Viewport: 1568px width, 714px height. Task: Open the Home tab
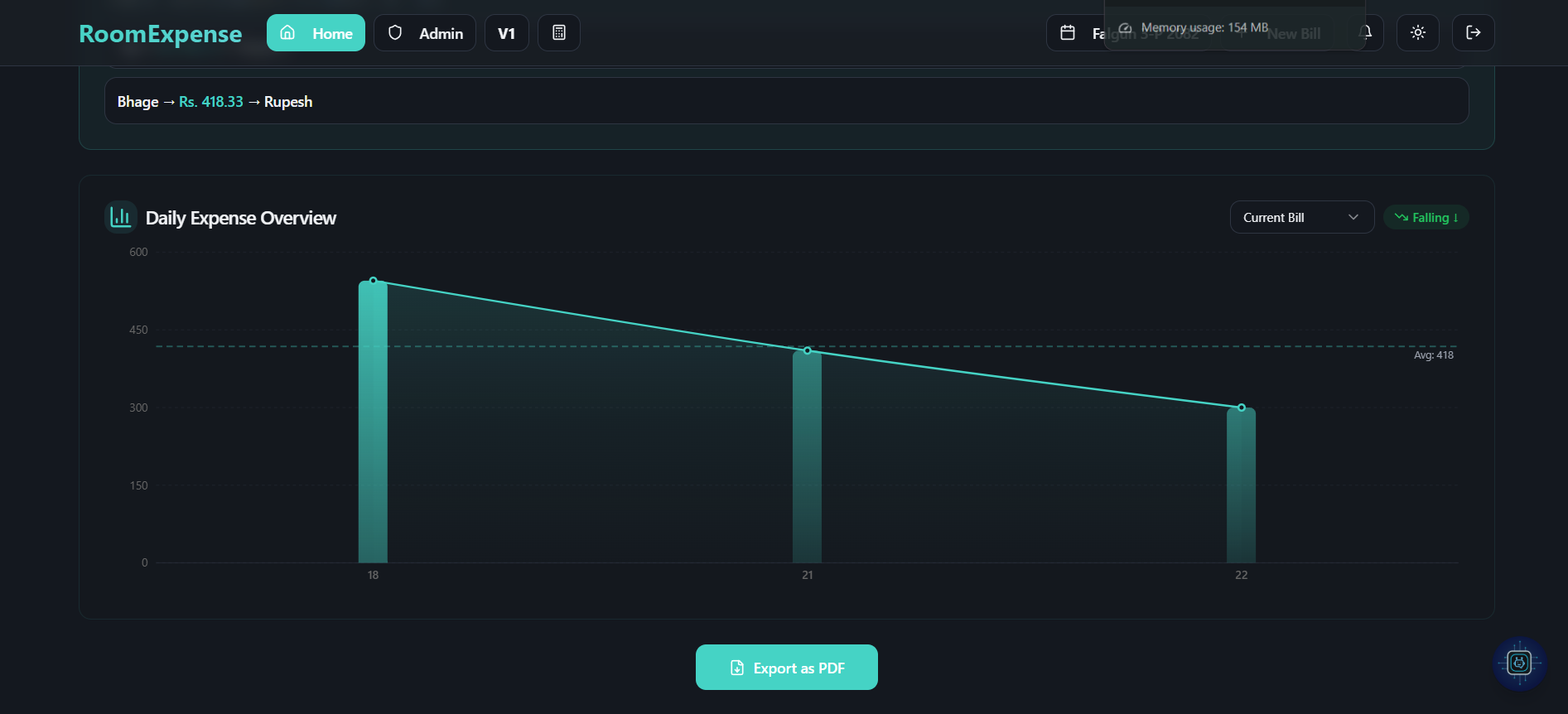point(316,33)
